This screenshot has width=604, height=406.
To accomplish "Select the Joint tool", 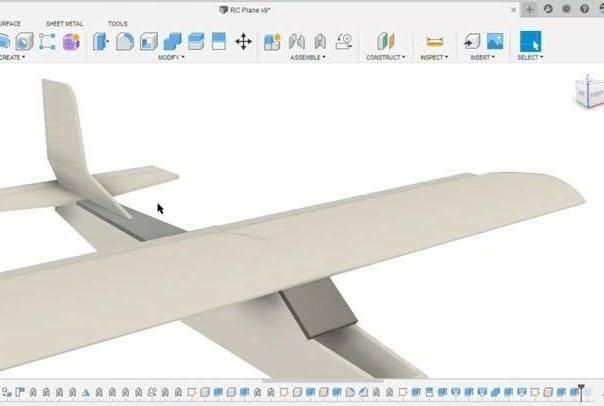I will [297, 41].
